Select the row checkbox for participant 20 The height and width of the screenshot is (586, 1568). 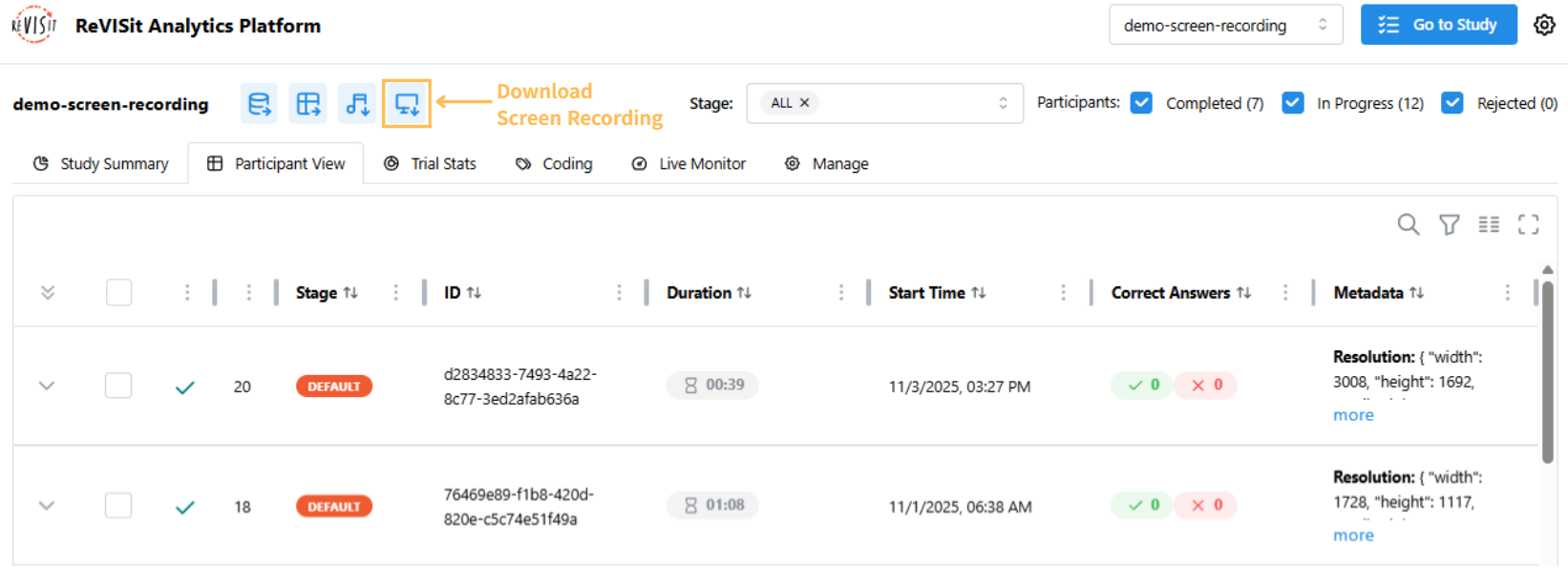pyautogui.click(x=118, y=386)
